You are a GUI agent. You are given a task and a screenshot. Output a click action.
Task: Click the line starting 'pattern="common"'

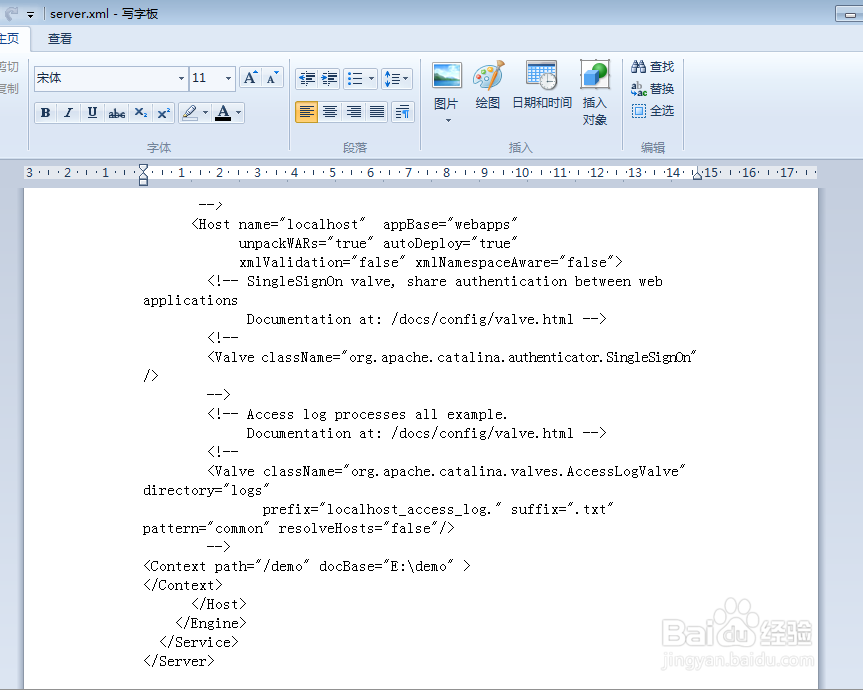pyautogui.click(x=299, y=528)
